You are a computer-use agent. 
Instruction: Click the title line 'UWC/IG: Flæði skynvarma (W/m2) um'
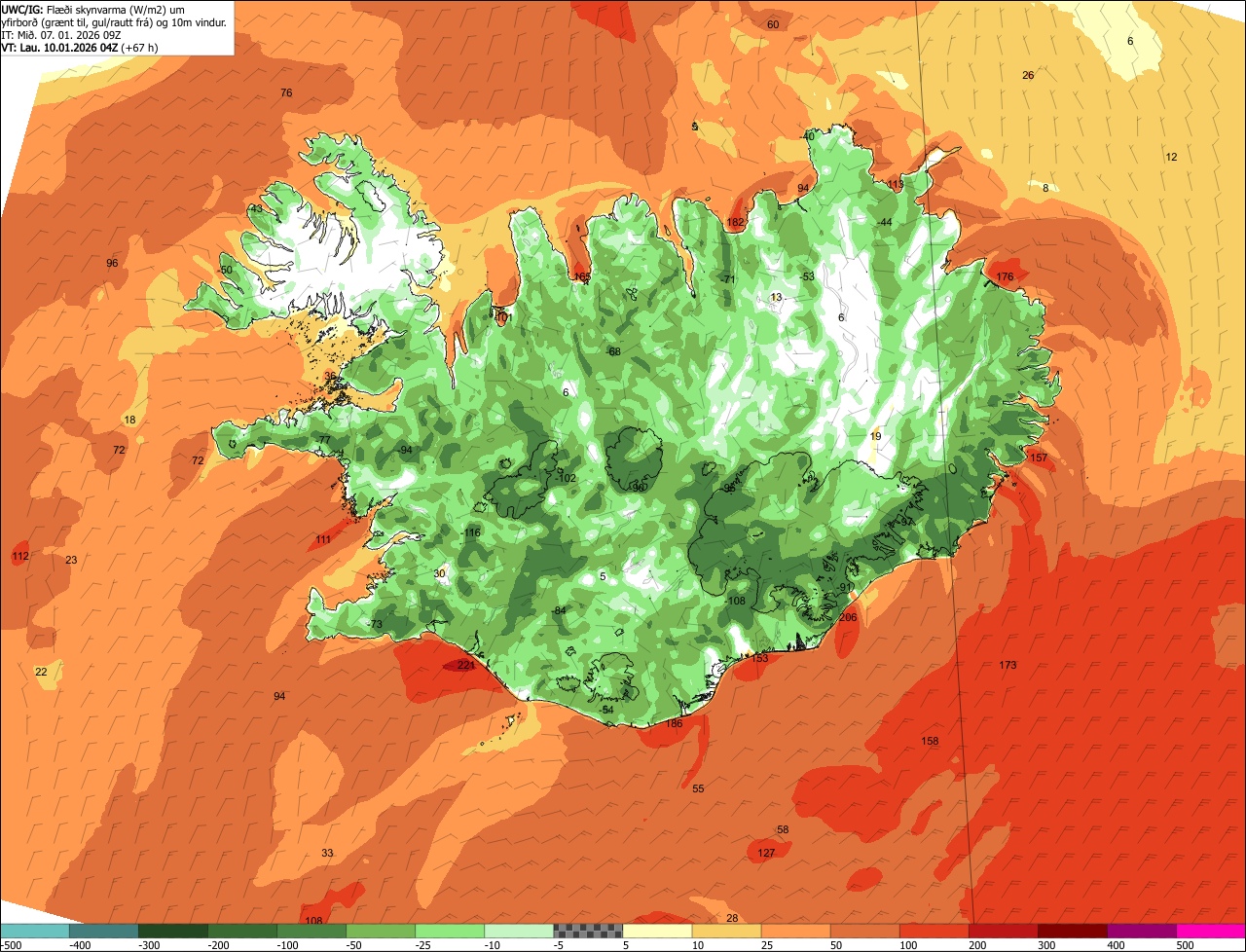pos(93,9)
